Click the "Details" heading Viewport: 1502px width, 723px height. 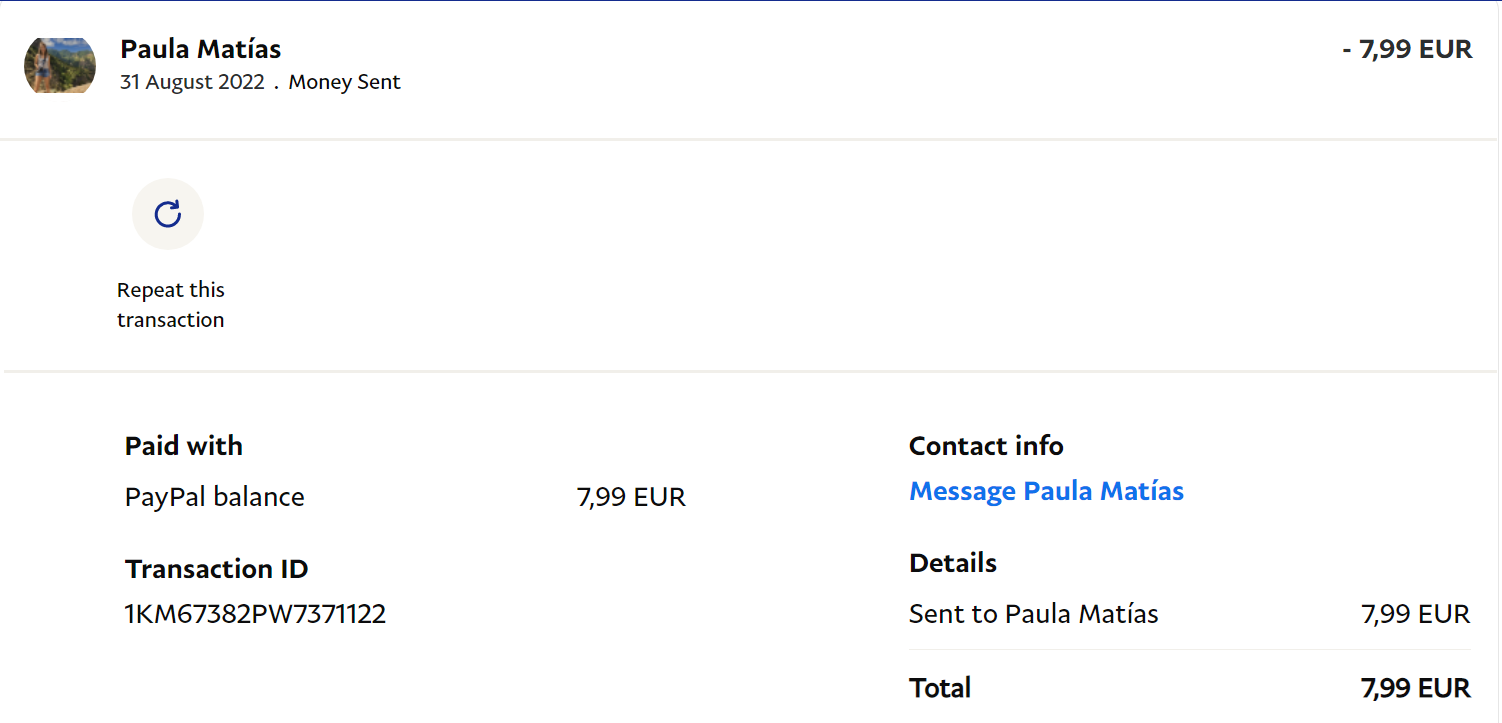[953, 563]
